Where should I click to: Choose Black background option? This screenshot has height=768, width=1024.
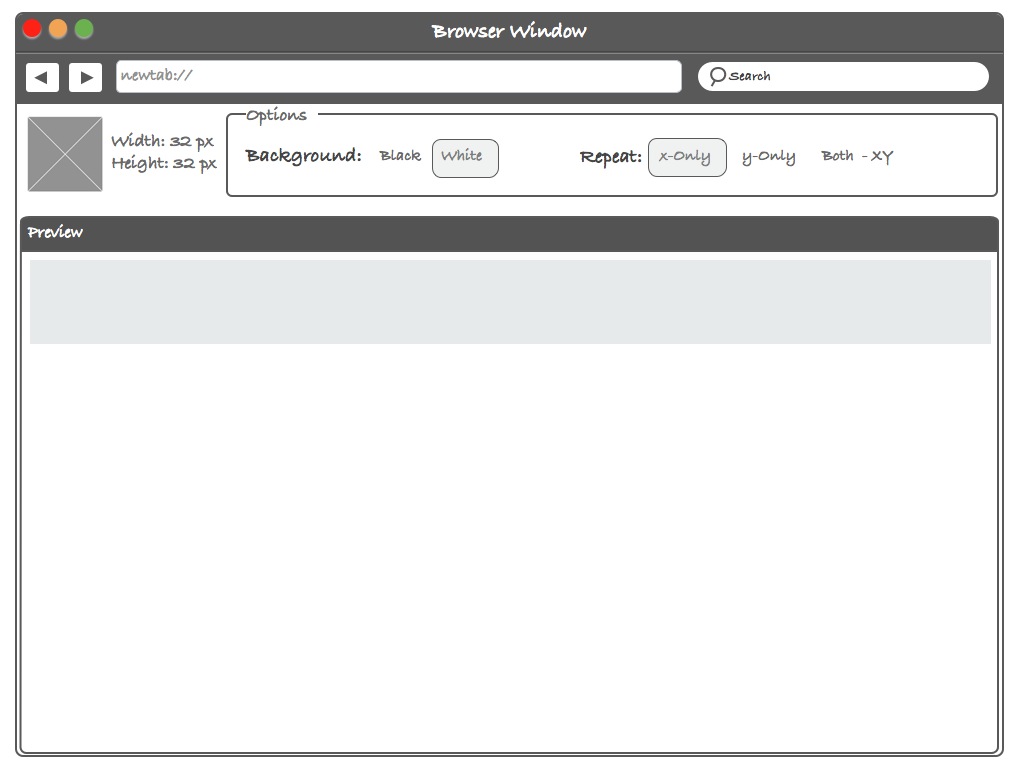click(400, 156)
